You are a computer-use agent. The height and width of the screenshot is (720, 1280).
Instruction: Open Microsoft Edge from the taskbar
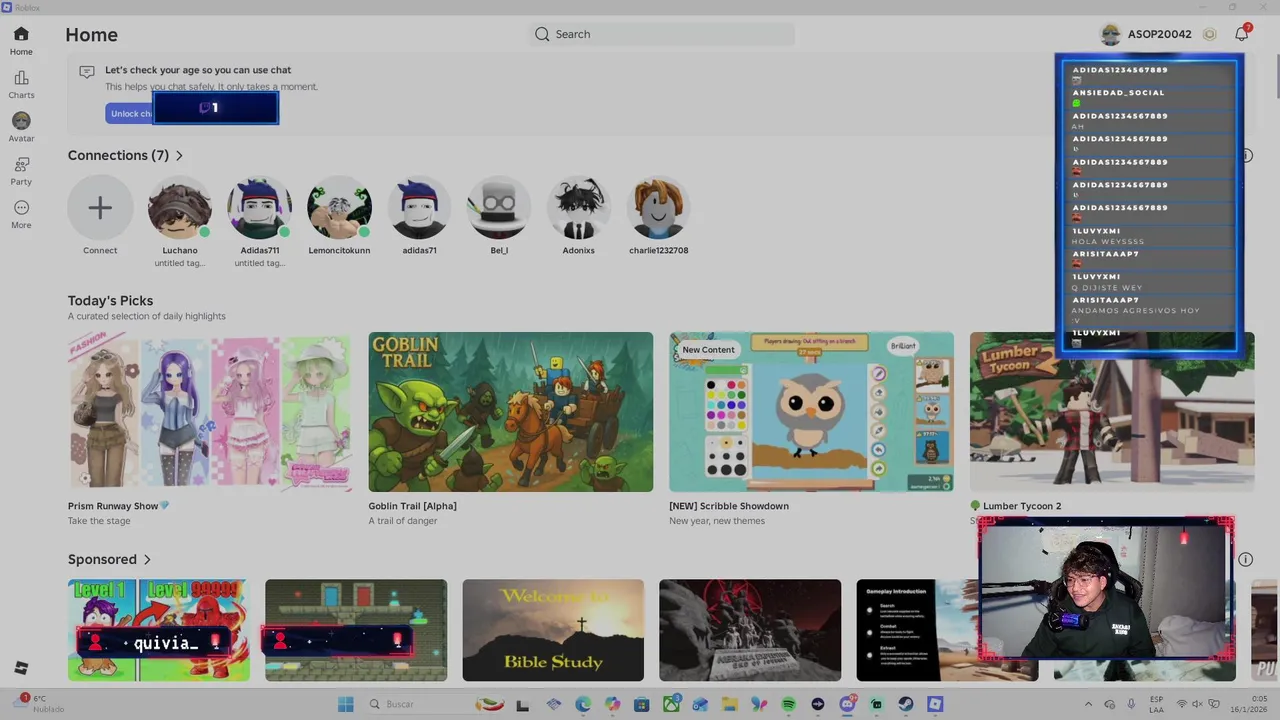tap(583, 704)
